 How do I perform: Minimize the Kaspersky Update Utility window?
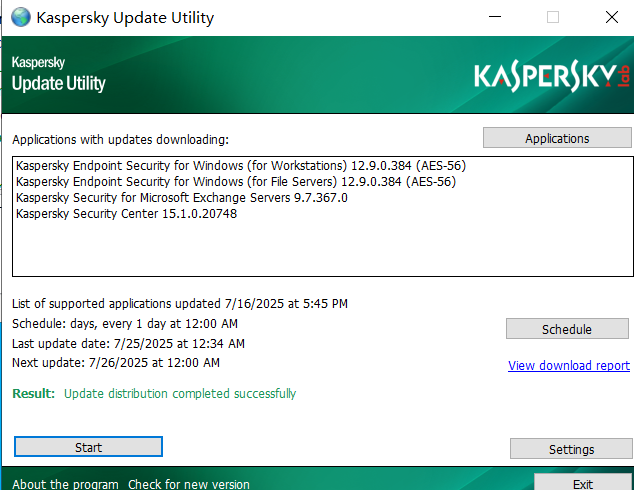(495, 17)
